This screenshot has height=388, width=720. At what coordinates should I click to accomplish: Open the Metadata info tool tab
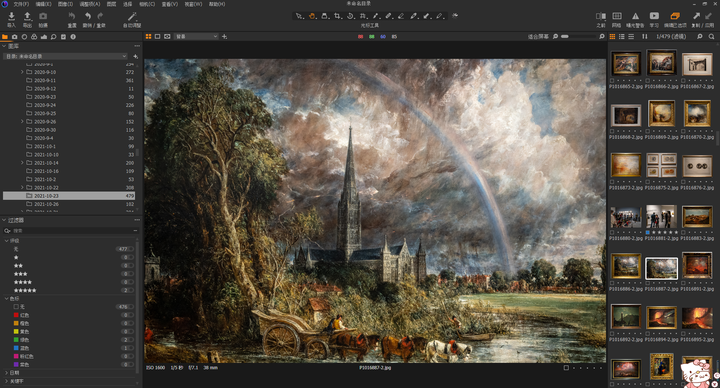coord(73,37)
